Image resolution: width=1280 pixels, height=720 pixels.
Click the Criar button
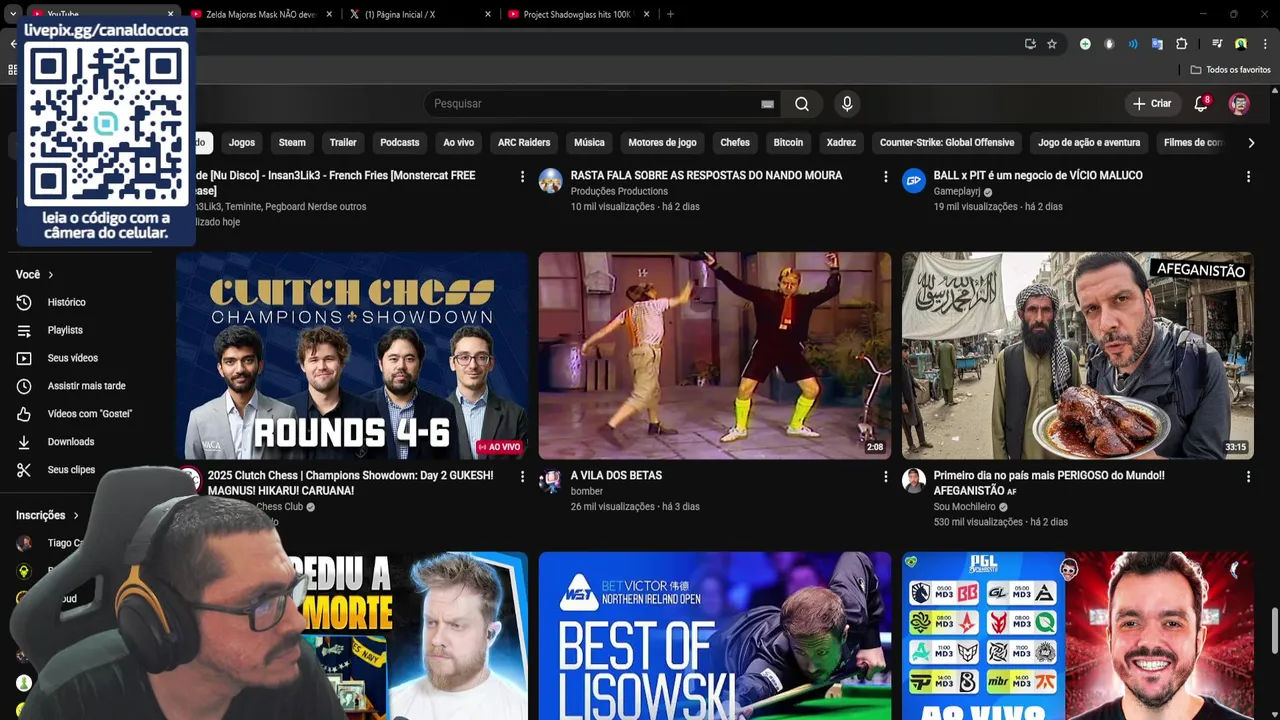(1152, 104)
